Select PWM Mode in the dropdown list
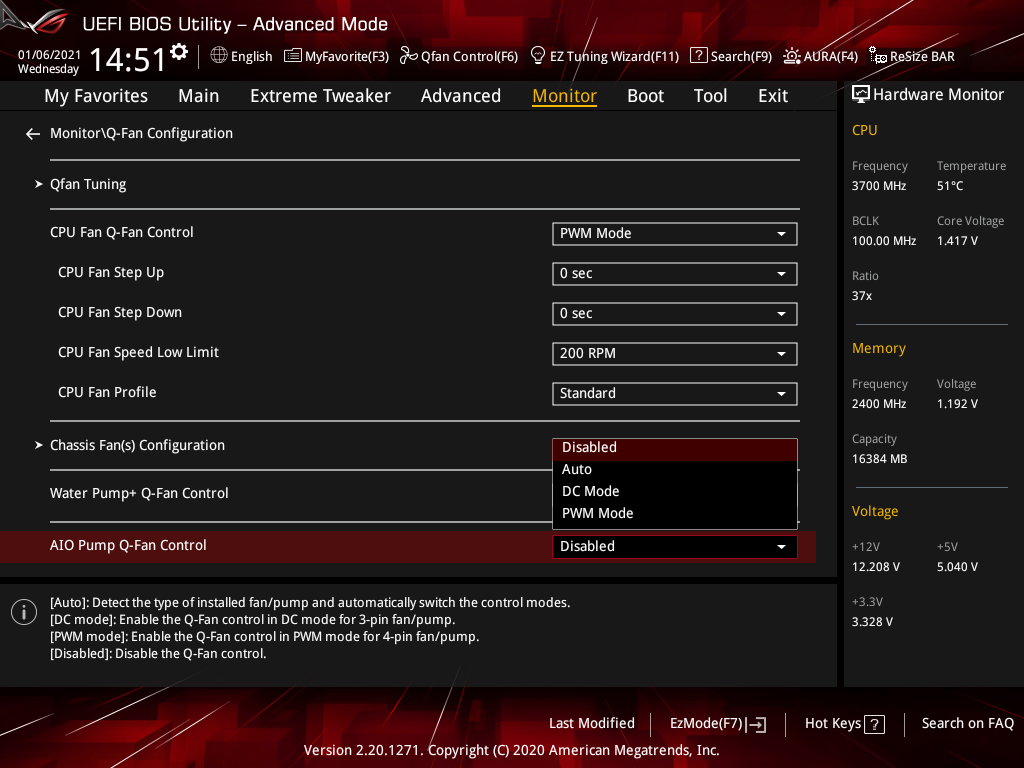This screenshot has width=1024, height=768. click(675, 513)
